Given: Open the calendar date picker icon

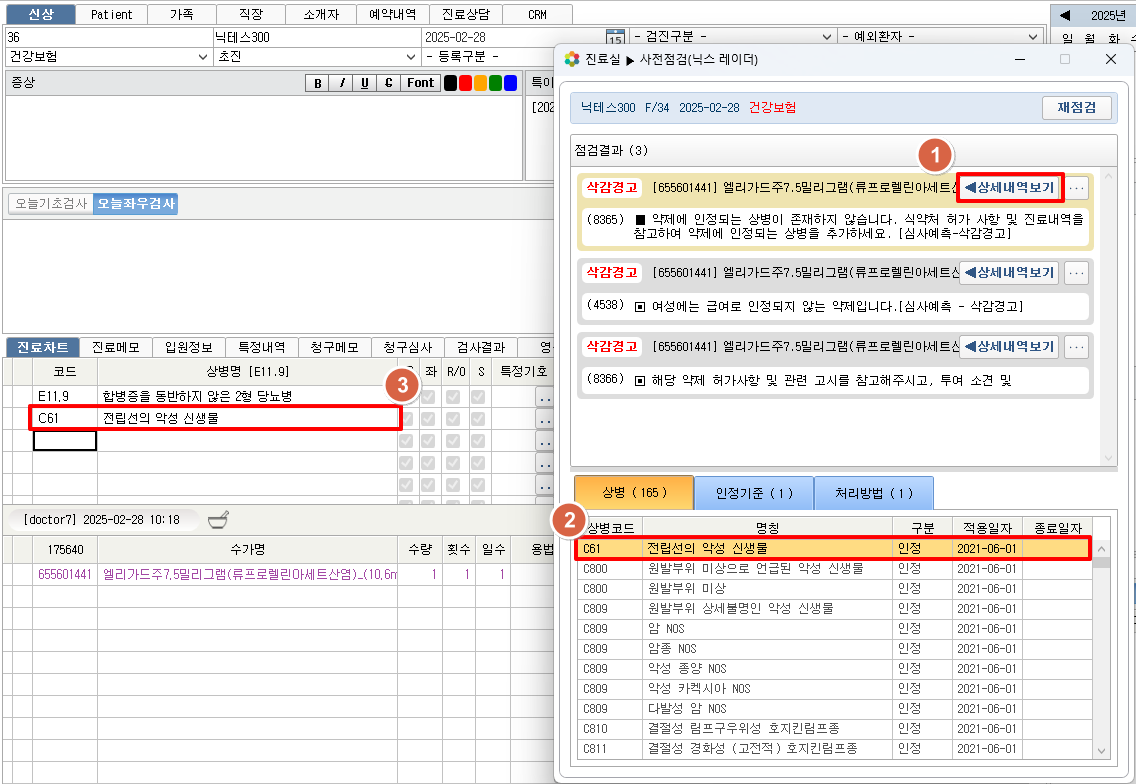Looking at the screenshot, I should [x=615, y=38].
